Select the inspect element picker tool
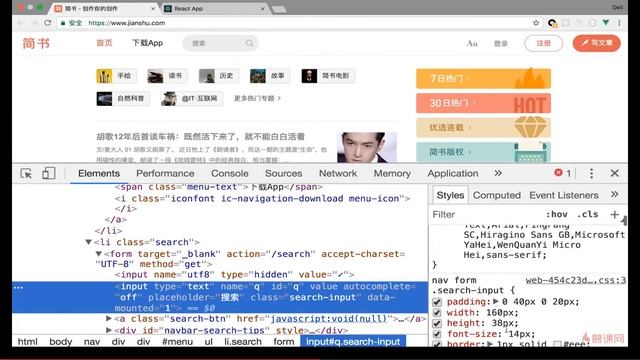Viewport: 640px width, 360px height. (26, 173)
